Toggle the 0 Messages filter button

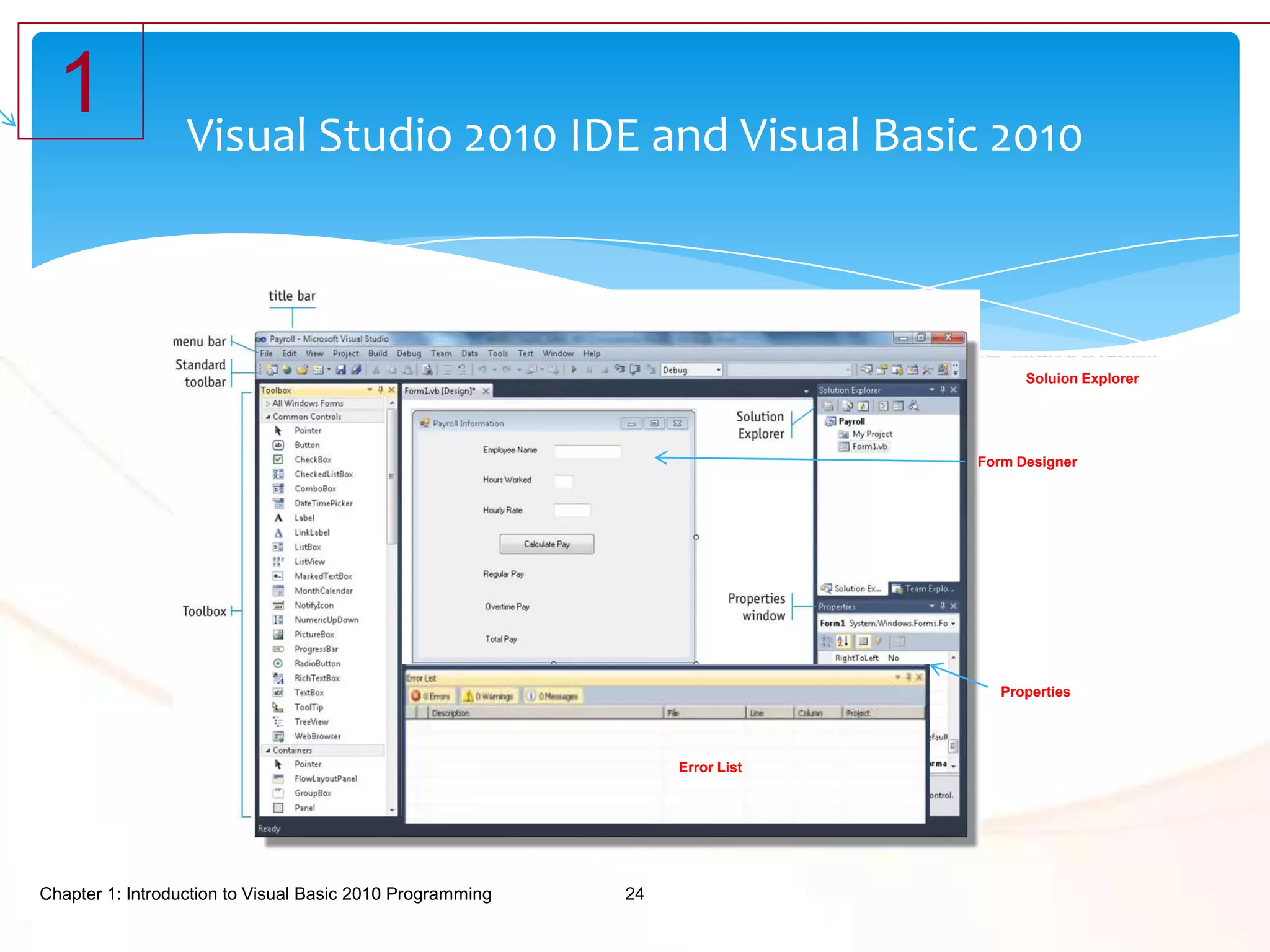tap(553, 696)
